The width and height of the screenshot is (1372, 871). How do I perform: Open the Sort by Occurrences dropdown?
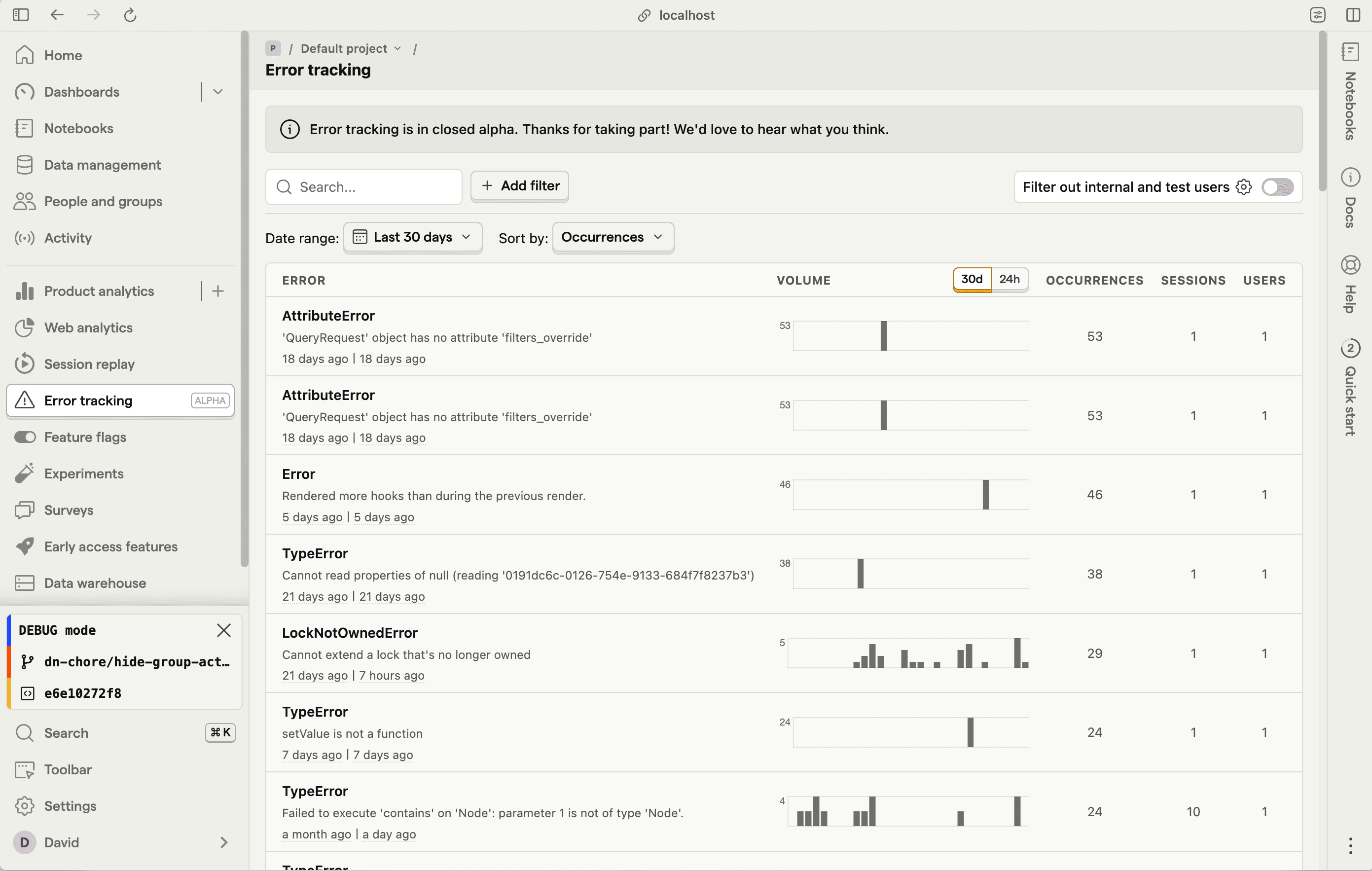click(612, 237)
